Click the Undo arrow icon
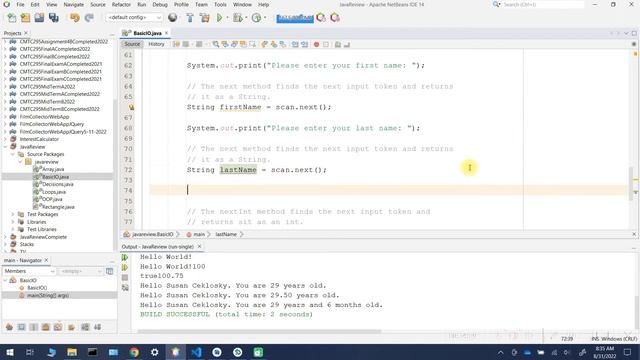Viewport: 640px width, 360px height. click(75, 18)
